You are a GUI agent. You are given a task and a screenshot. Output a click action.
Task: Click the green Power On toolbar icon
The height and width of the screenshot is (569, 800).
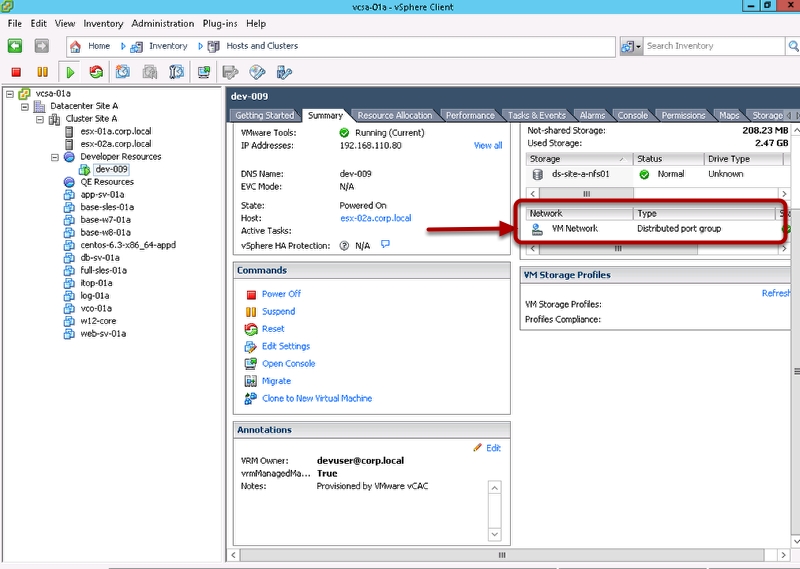tap(70, 72)
